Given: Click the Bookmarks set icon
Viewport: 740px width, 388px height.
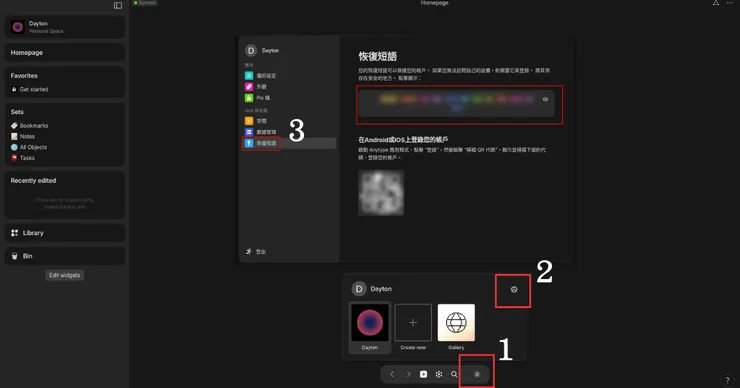Looking at the screenshot, I should tap(14, 126).
